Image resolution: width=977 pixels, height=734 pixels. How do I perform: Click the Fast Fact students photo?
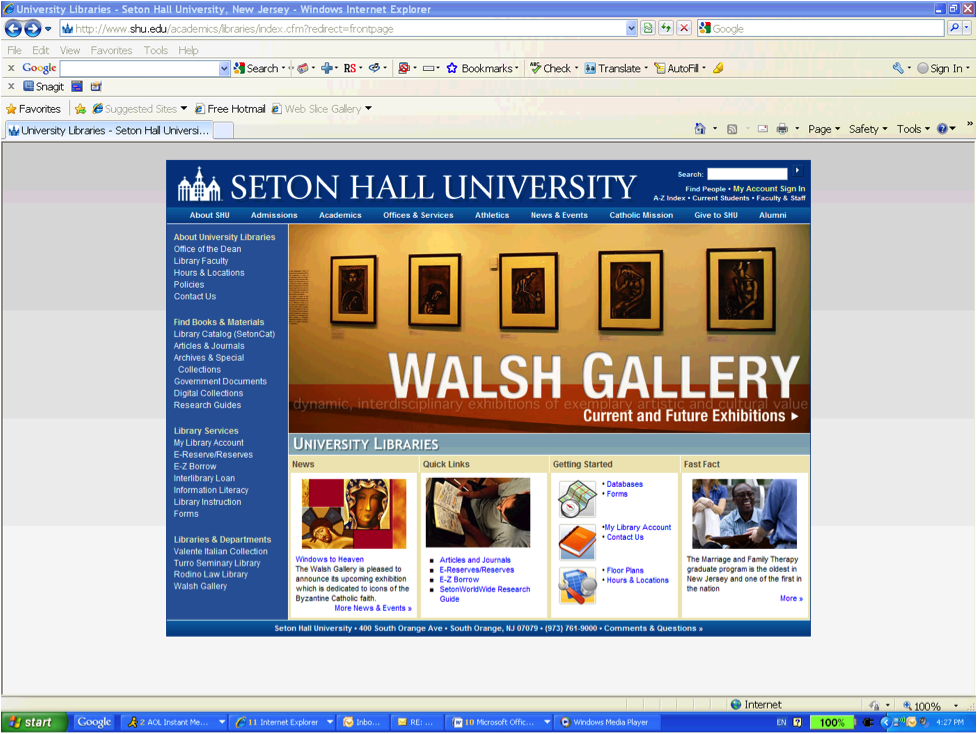click(745, 513)
